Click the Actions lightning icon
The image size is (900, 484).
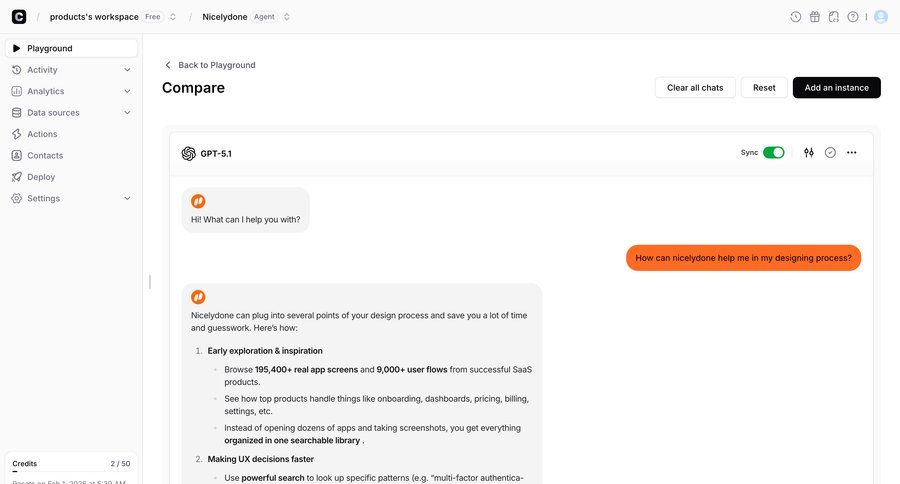tap(17, 134)
